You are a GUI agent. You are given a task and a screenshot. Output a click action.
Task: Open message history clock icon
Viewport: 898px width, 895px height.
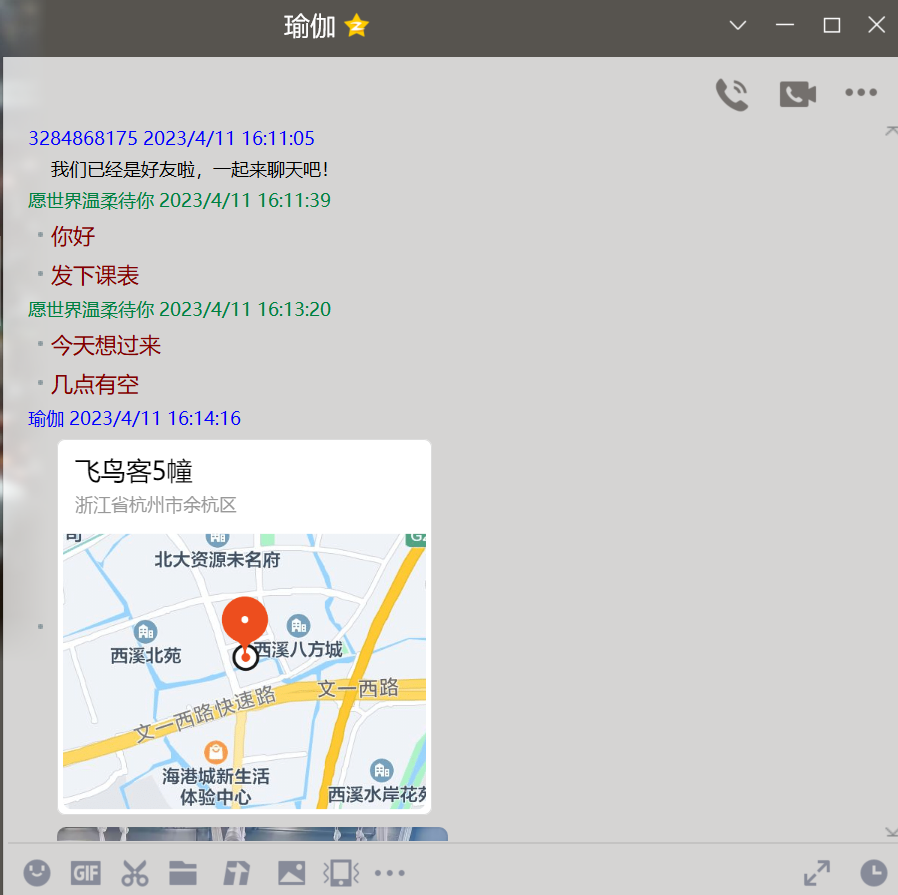[x=873, y=873]
